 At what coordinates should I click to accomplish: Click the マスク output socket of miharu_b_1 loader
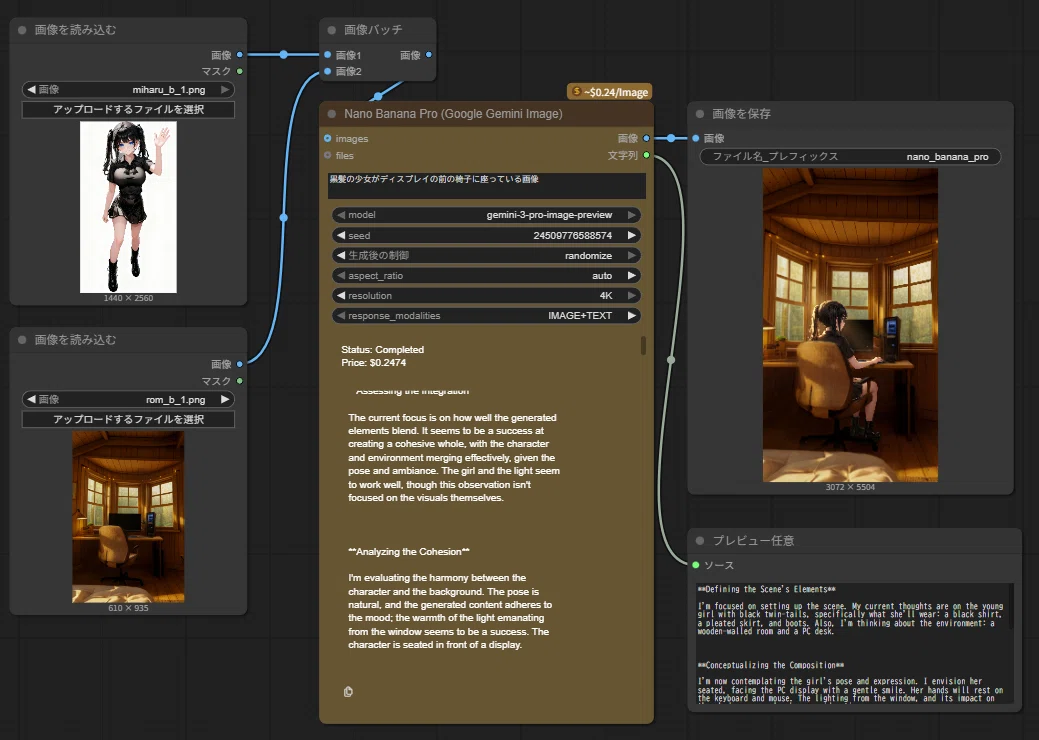240,71
